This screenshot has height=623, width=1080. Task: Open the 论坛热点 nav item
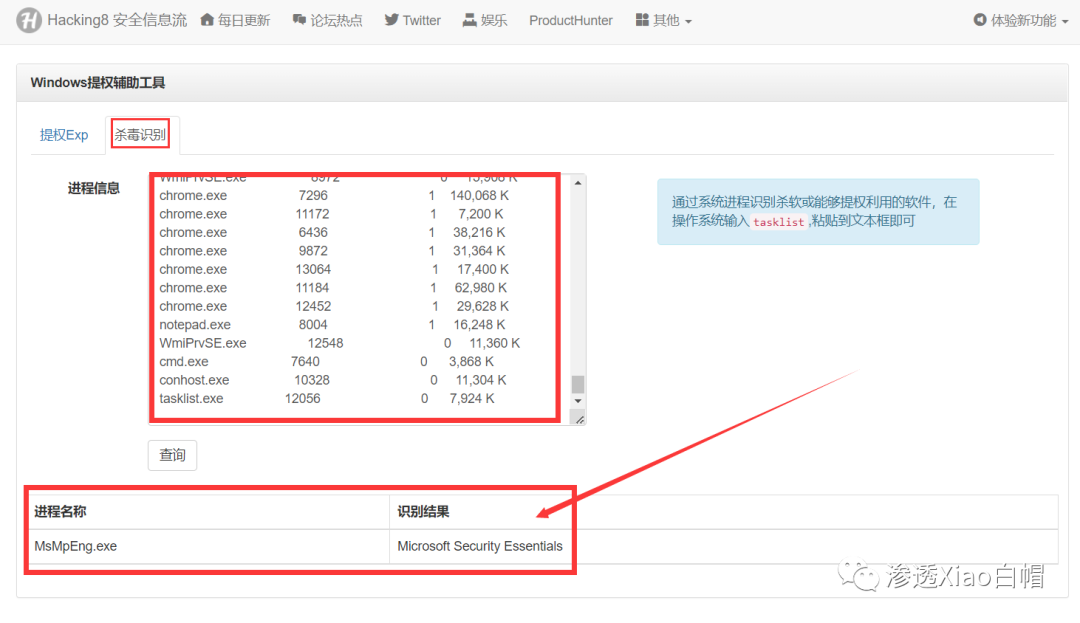[336, 21]
